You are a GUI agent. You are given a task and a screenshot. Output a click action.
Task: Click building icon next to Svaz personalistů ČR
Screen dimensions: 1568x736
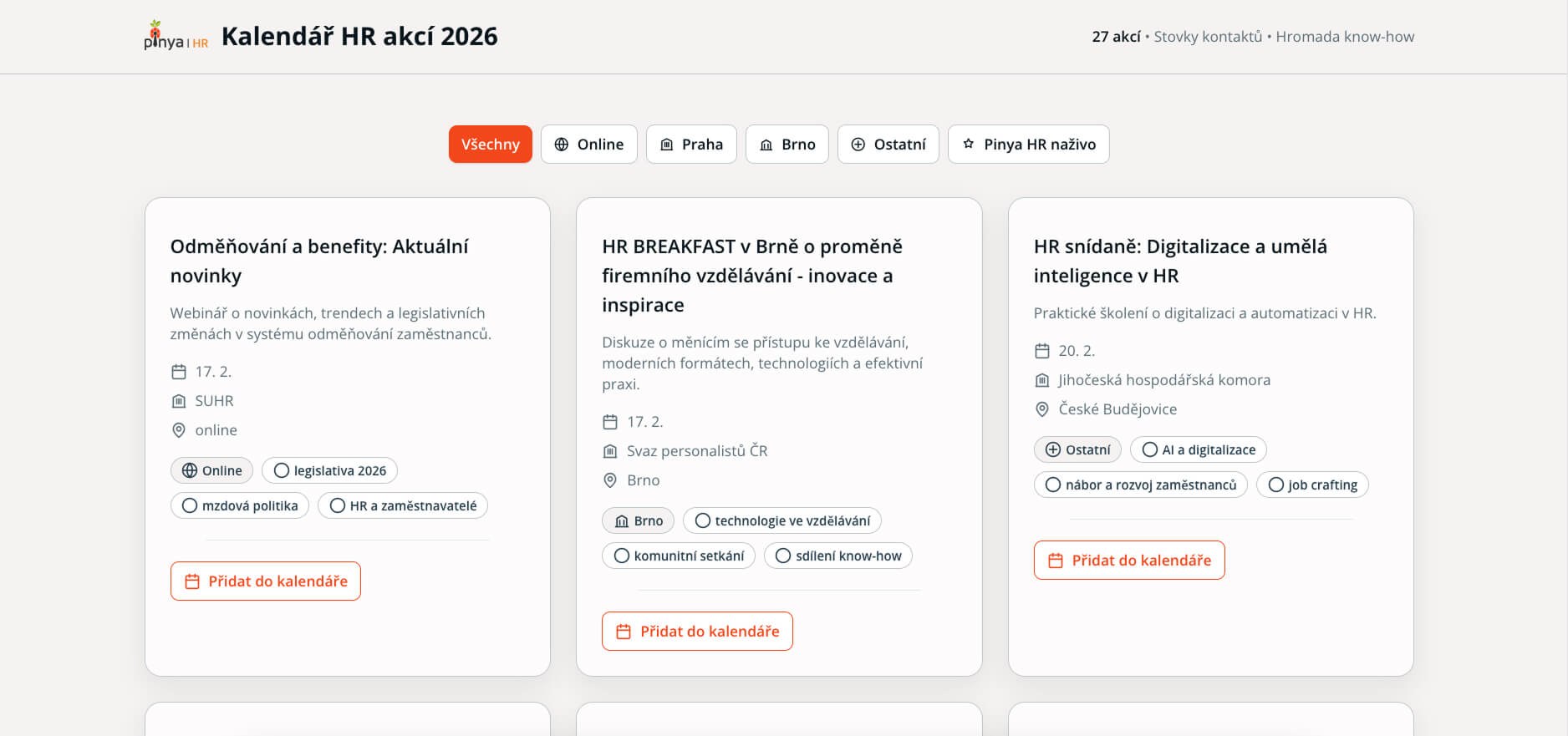[610, 451]
